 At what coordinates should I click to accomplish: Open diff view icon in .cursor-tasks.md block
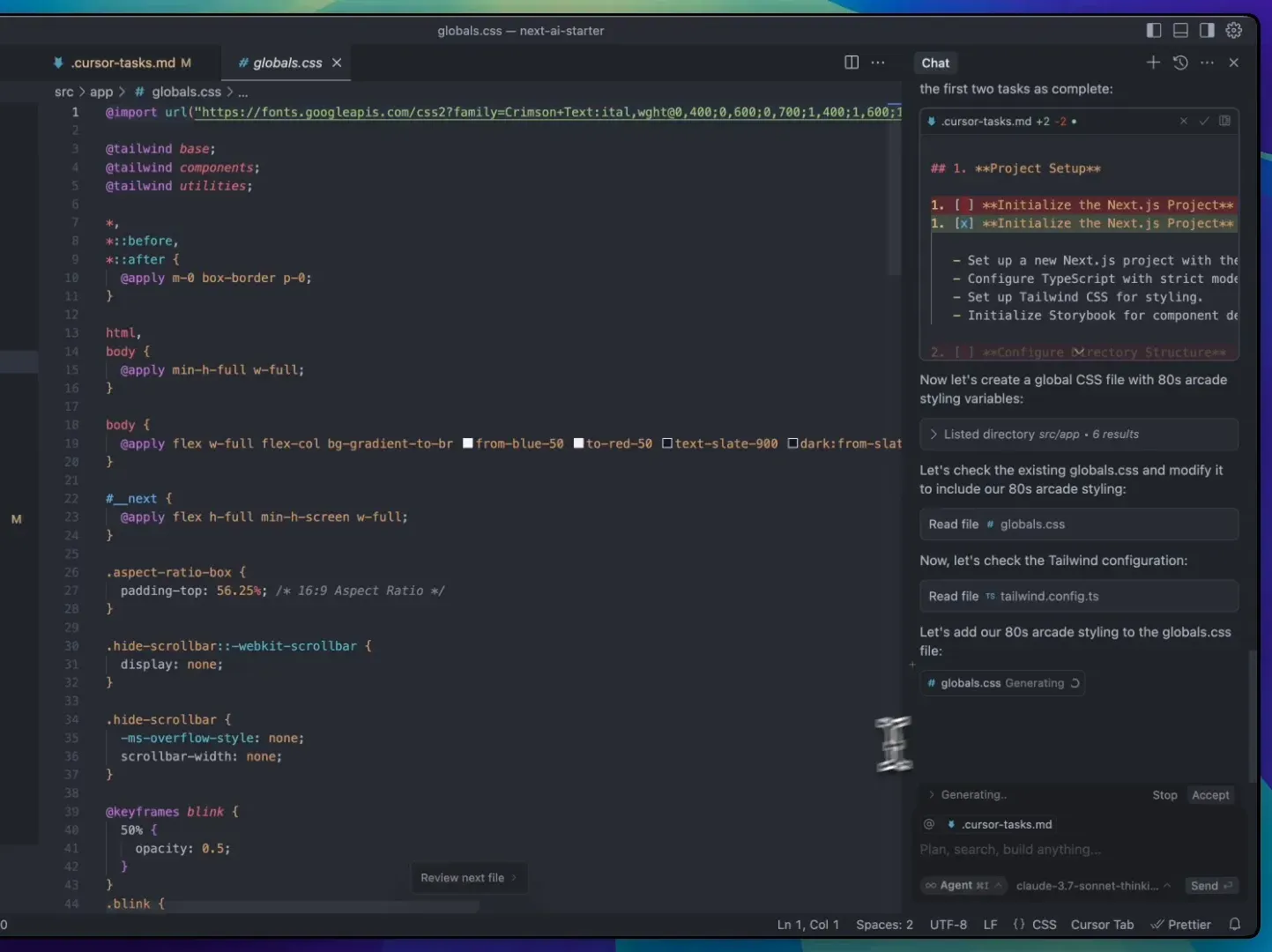click(1224, 121)
